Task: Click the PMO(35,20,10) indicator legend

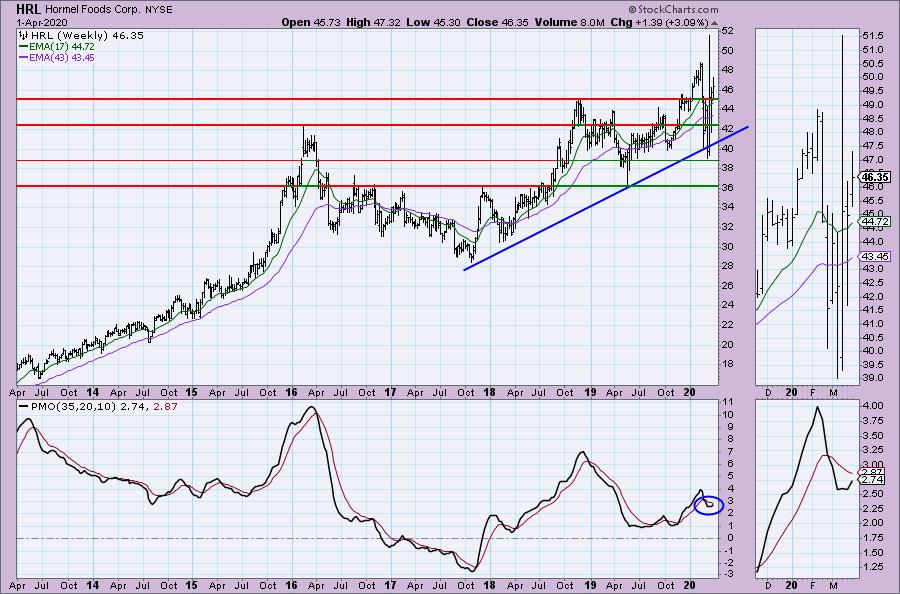Action: click(x=98, y=406)
